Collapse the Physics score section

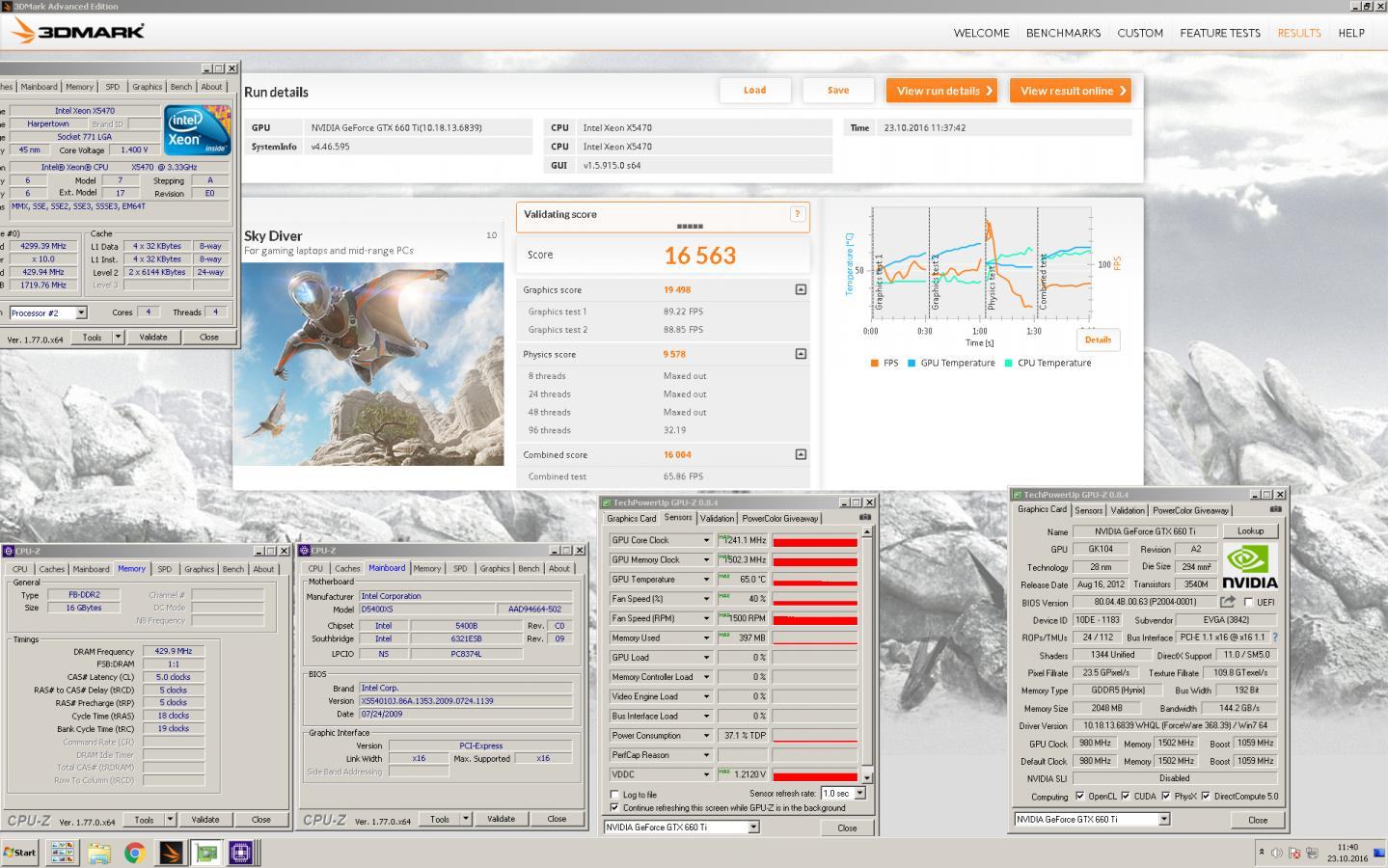pyautogui.click(x=801, y=354)
